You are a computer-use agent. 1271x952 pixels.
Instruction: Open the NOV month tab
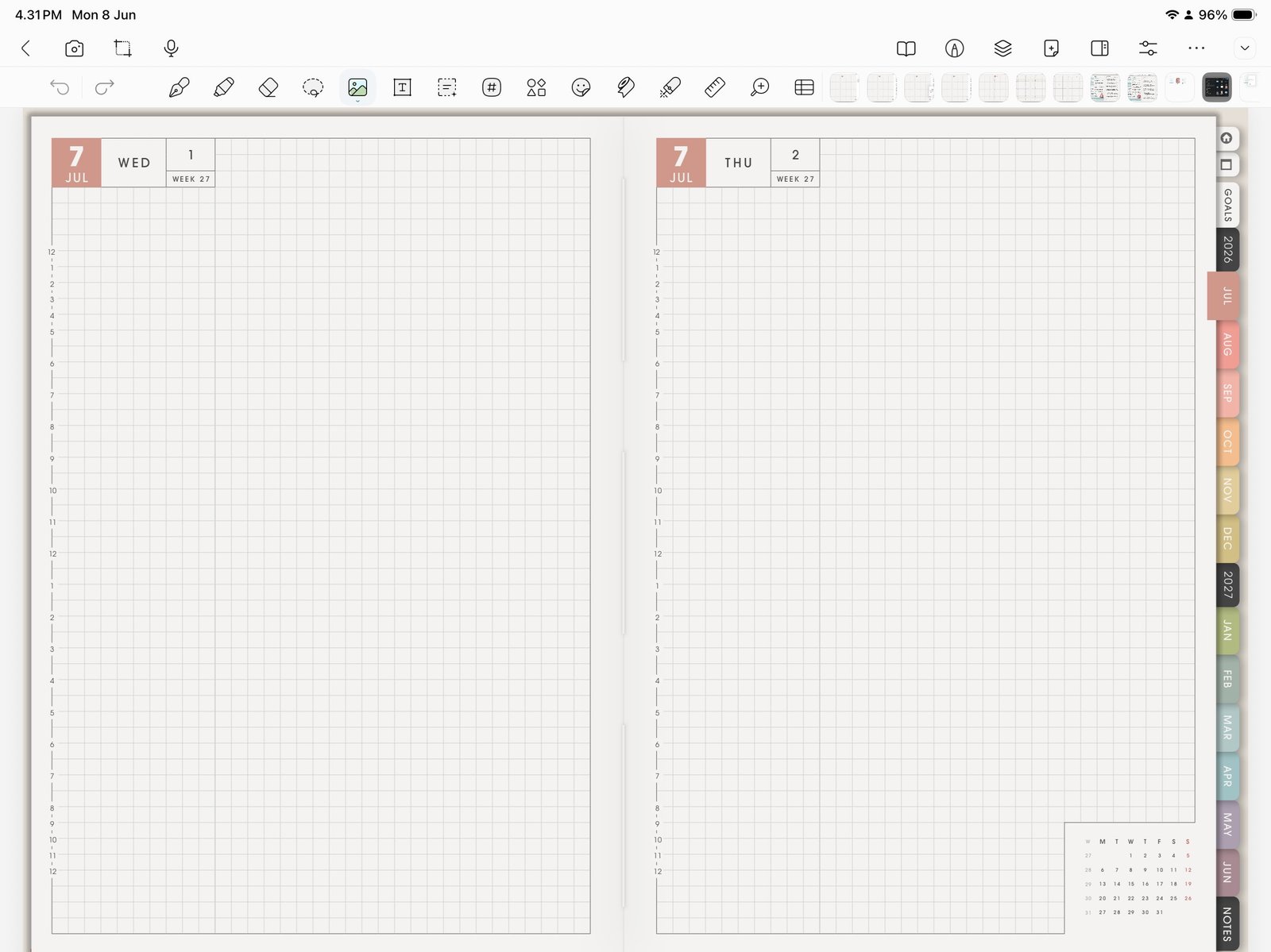pyautogui.click(x=1227, y=490)
